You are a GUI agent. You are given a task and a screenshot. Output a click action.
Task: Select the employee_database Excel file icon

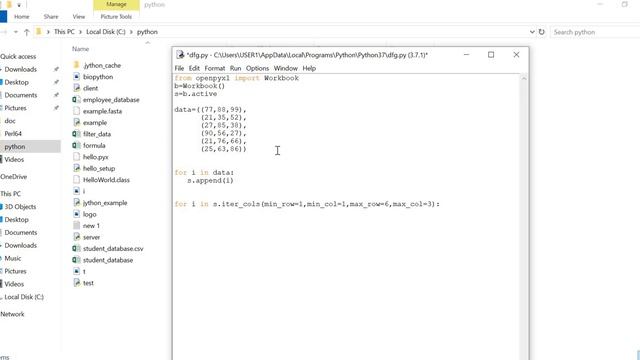pyautogui.click(x=76, y=99)
